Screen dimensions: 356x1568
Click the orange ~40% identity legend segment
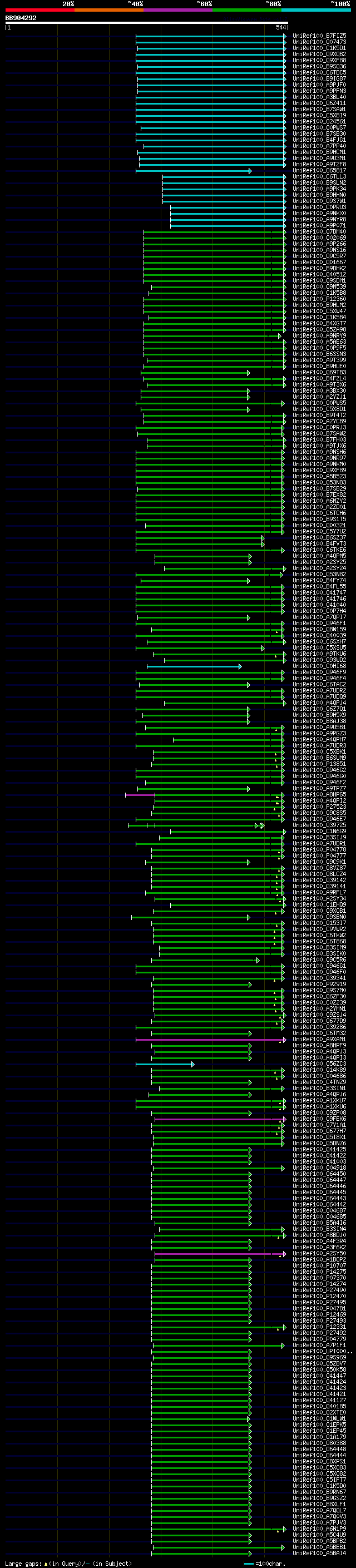[x=109, y=10]
